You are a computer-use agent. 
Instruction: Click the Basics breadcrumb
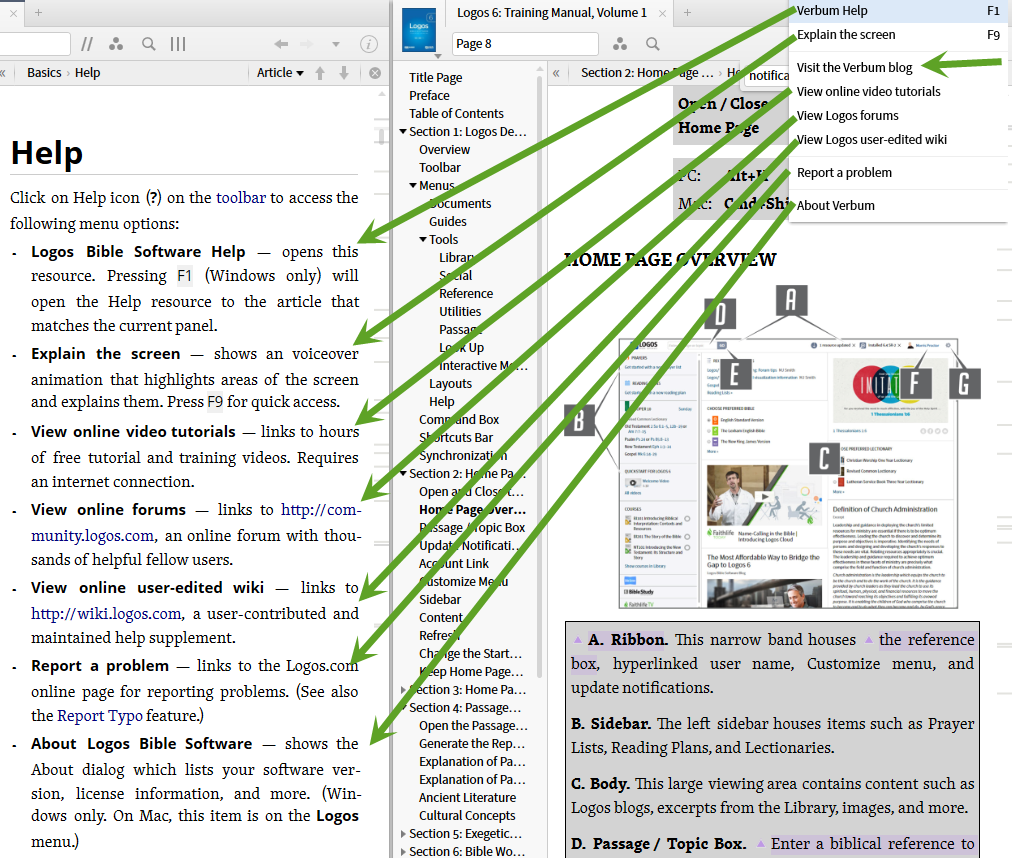point(44,73)
